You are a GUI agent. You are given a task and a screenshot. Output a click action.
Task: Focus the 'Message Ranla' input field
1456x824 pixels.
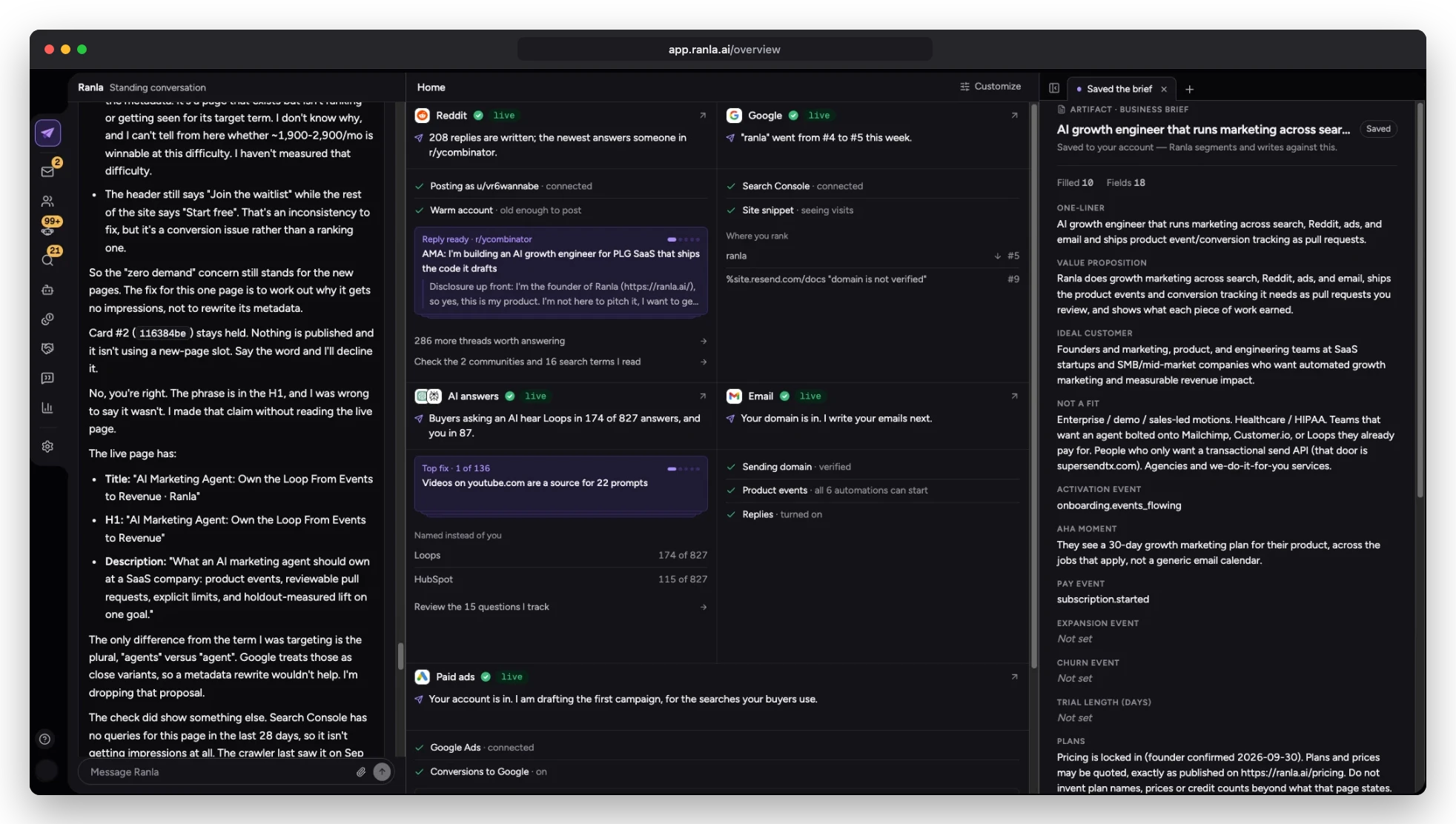coord(220,772)
